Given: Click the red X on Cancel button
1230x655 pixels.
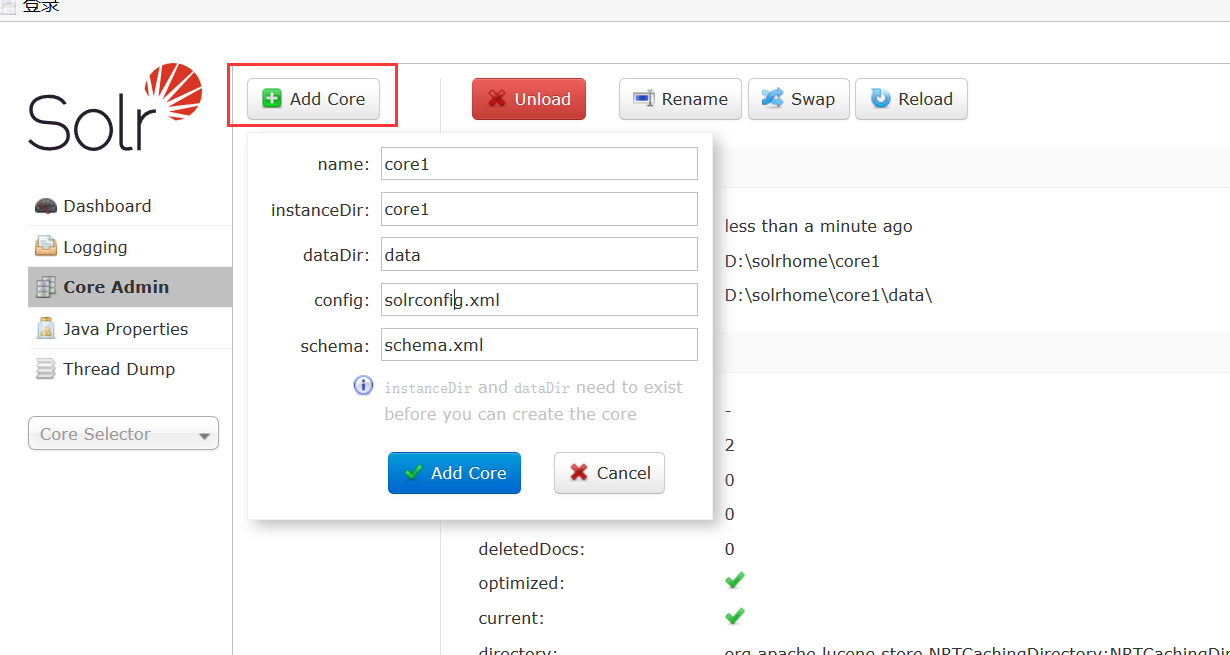Looking at the screenshot, I should pyautogui.click(x=579, y=472).
